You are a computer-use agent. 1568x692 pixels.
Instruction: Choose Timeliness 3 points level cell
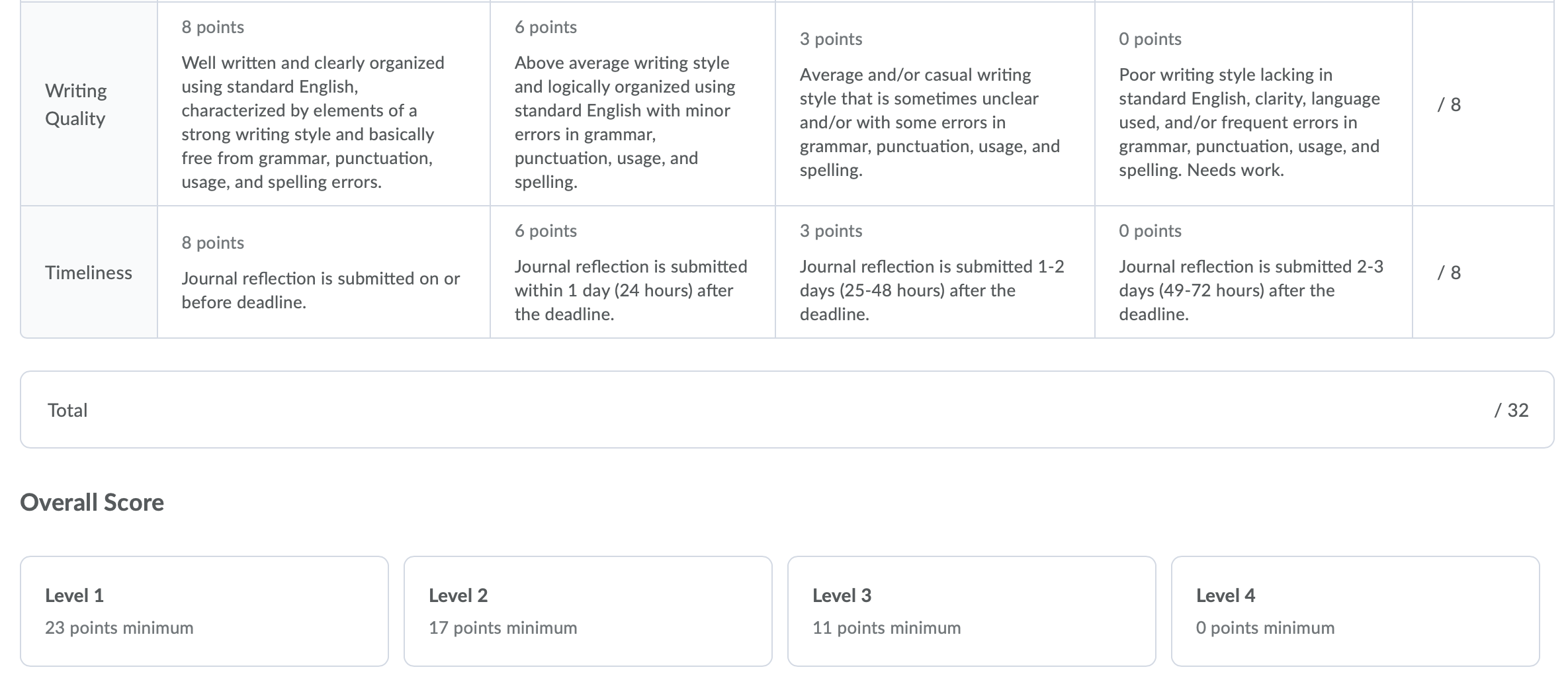(x=935, y=272)
